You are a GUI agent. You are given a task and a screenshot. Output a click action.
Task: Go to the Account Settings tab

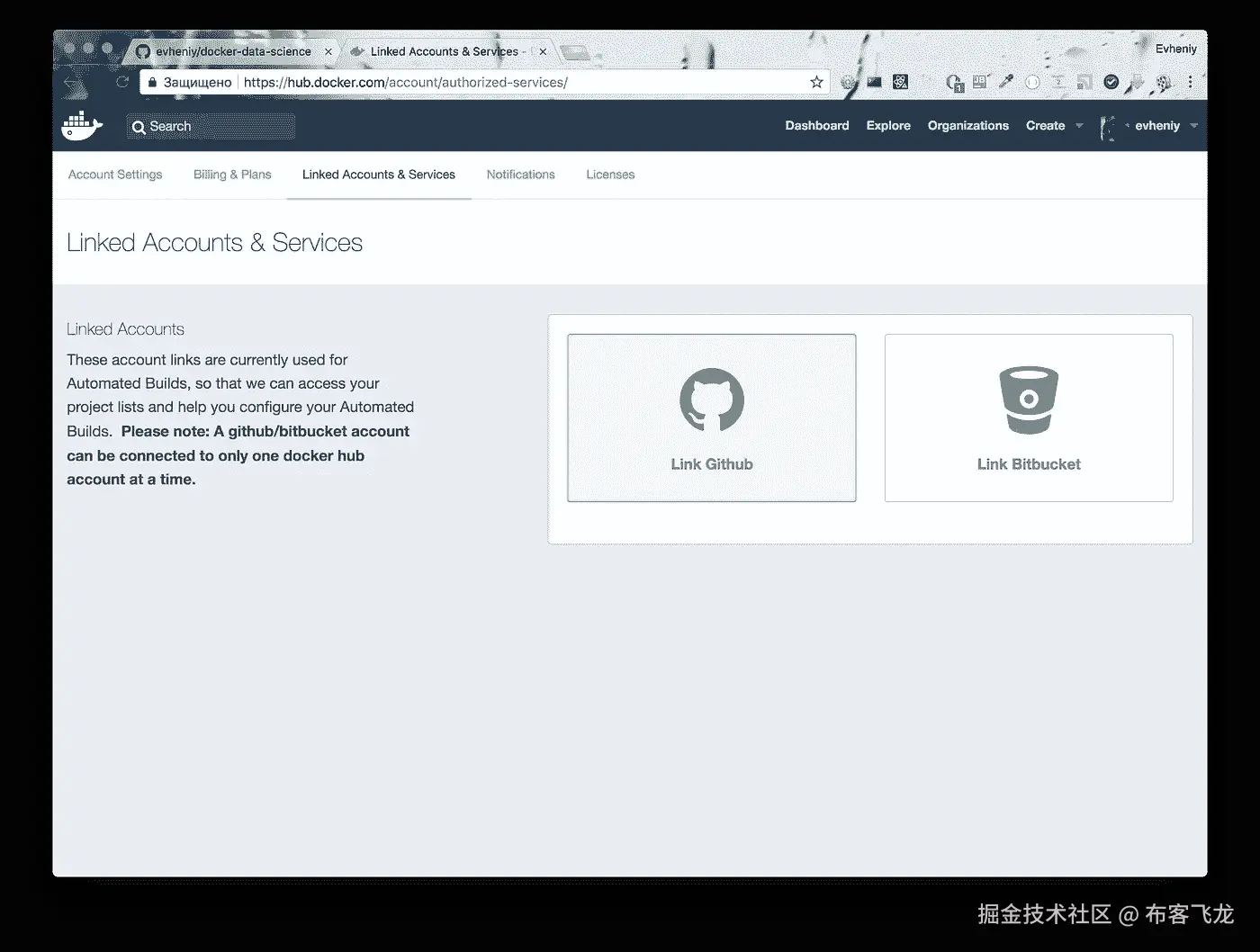[x=115, y=175]
